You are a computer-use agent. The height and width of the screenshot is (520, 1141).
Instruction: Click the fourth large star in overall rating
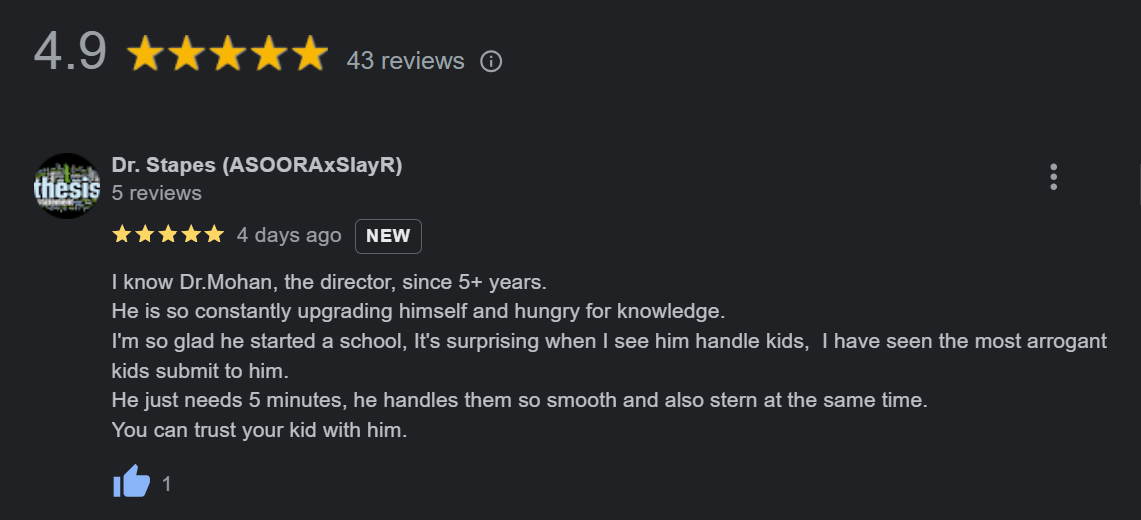pyautogui.click(x=269, y=55)
